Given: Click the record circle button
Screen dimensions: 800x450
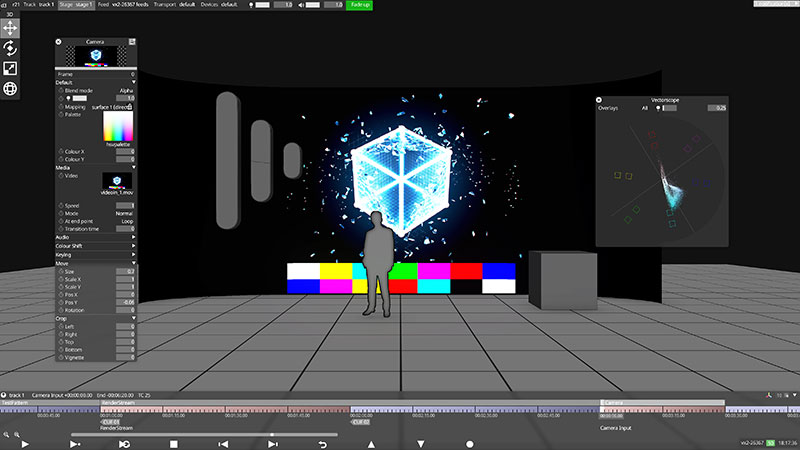Looking at the screenshot, I should (x=469, y=443).
